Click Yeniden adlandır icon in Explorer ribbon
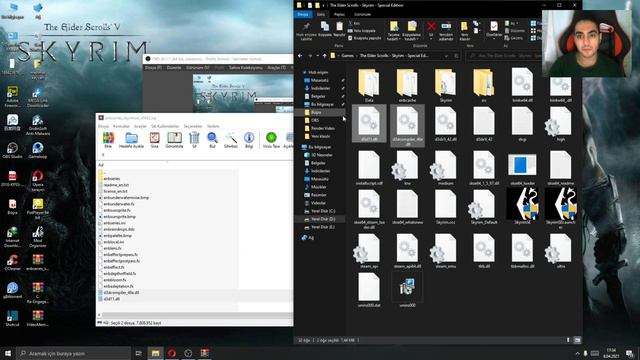The height and width of the screenshot is (360, 640). point(446,31)
